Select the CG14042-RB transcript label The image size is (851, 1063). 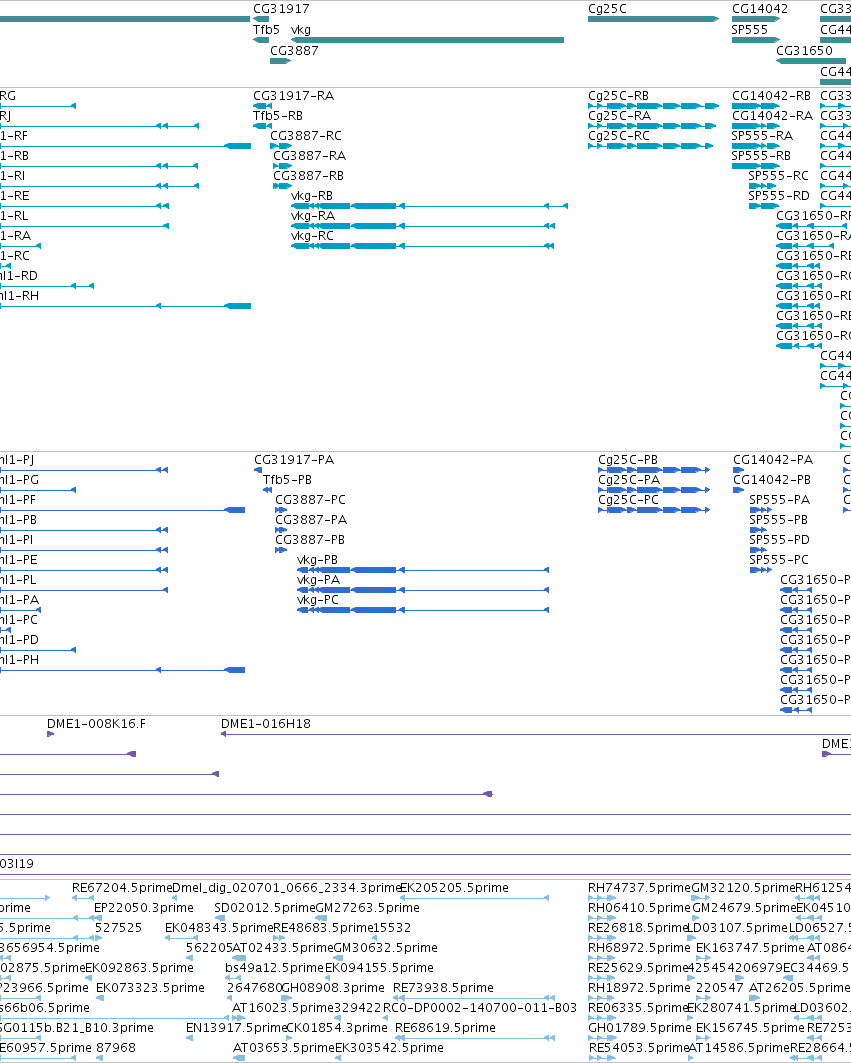(x=772, y=96)
